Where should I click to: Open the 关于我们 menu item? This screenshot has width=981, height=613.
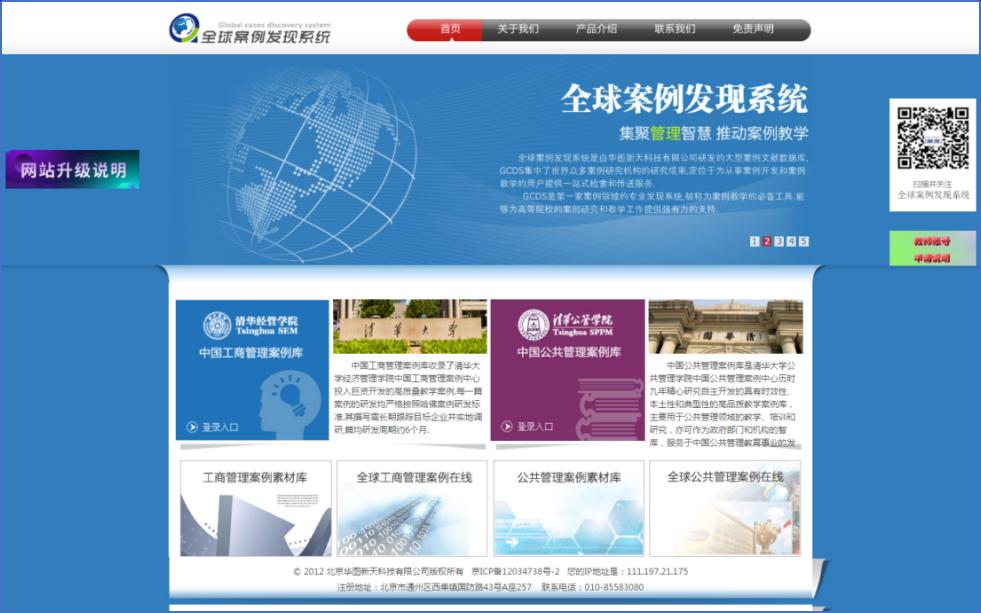pos(518,30)
